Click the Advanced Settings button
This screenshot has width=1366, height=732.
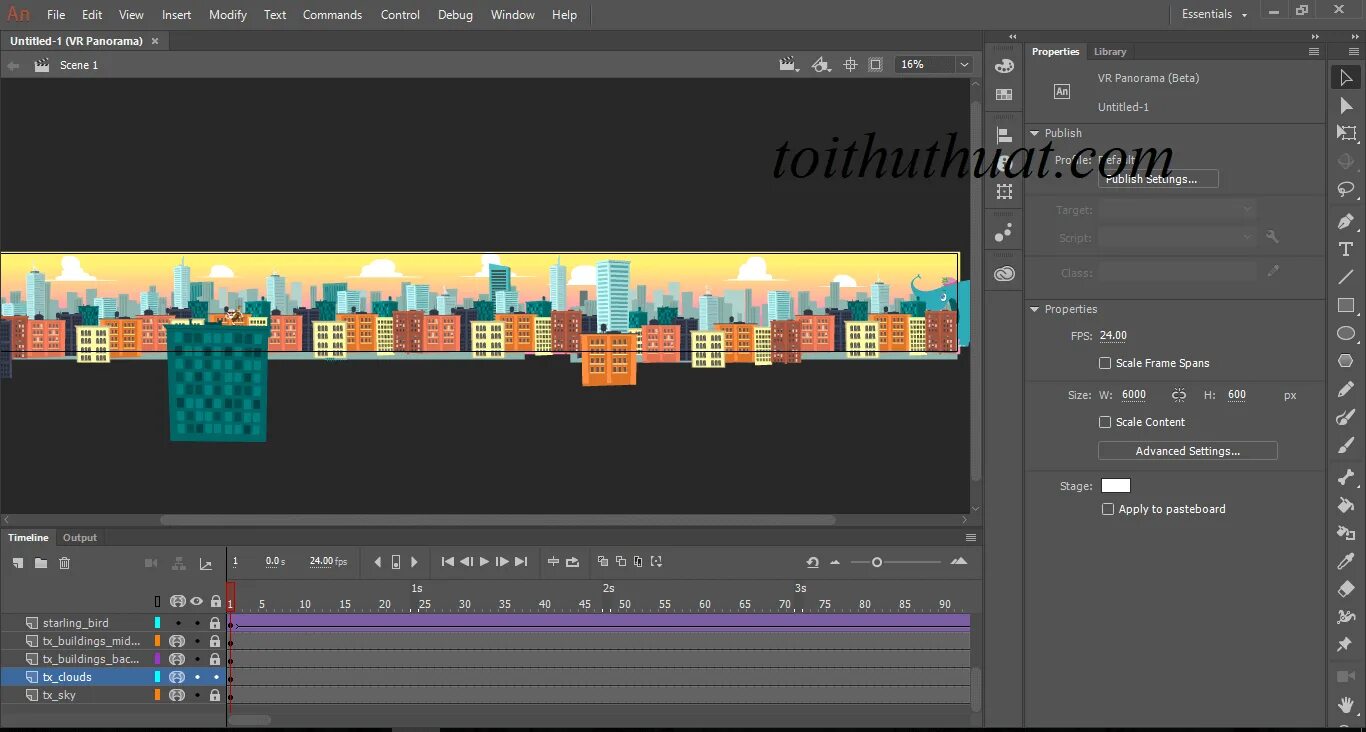coord(1187,450)
